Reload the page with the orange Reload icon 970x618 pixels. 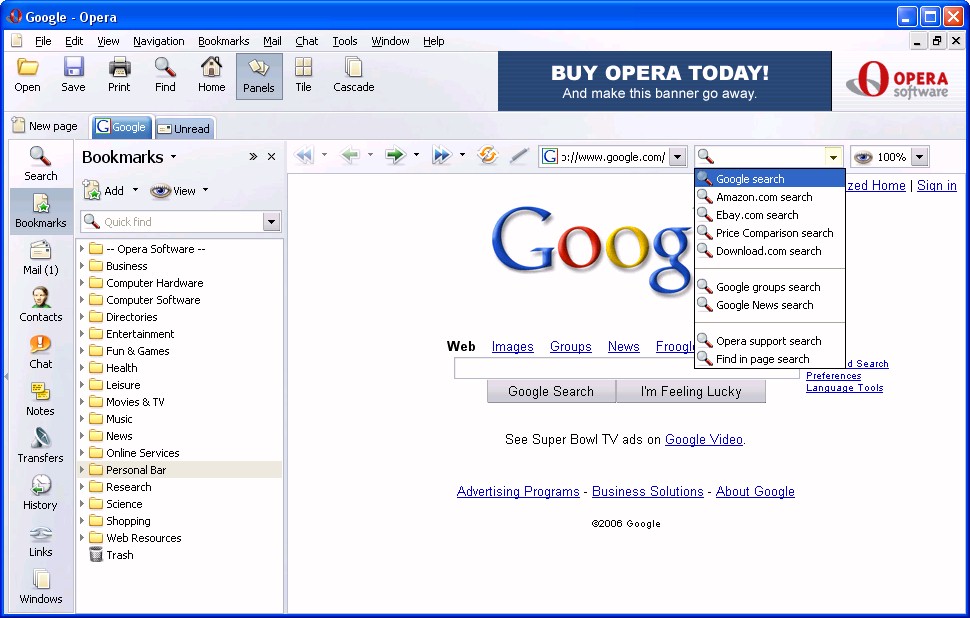[x=487, y=155]
